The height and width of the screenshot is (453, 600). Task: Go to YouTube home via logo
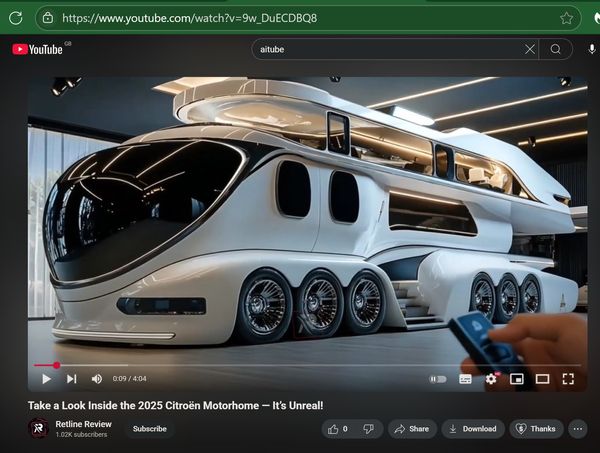[38, 49]
